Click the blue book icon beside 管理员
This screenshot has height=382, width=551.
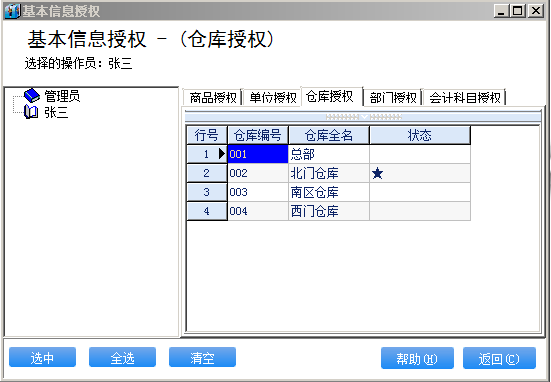tap(32, 95)
